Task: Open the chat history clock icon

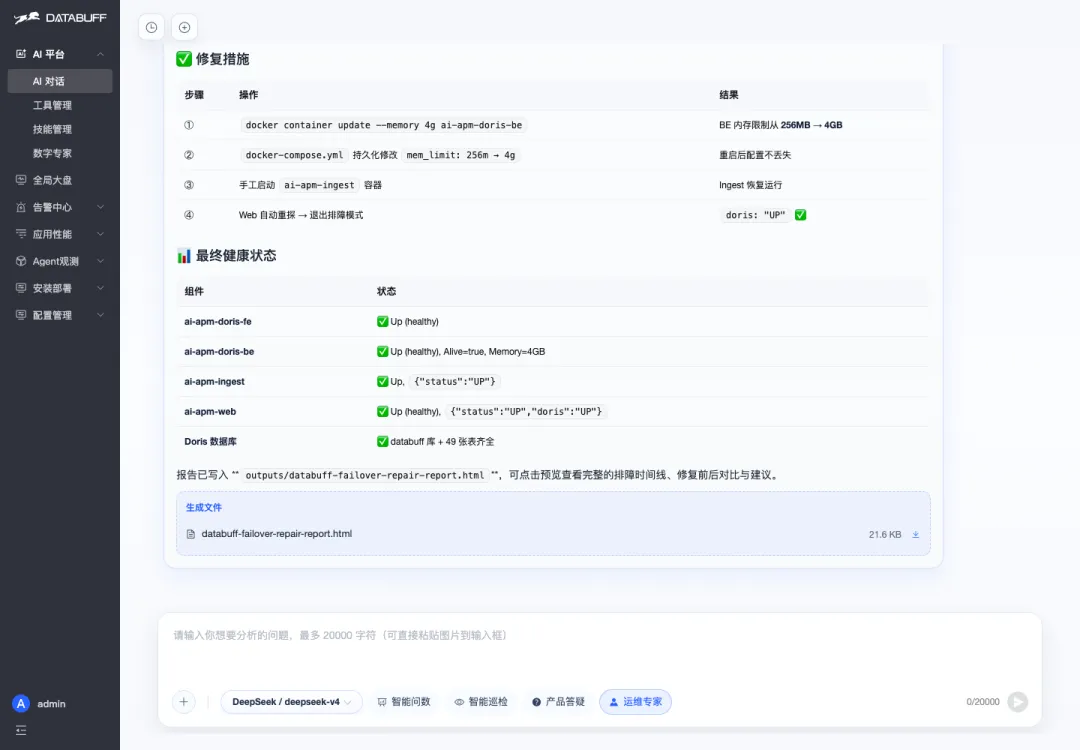Action: (152, 28)
